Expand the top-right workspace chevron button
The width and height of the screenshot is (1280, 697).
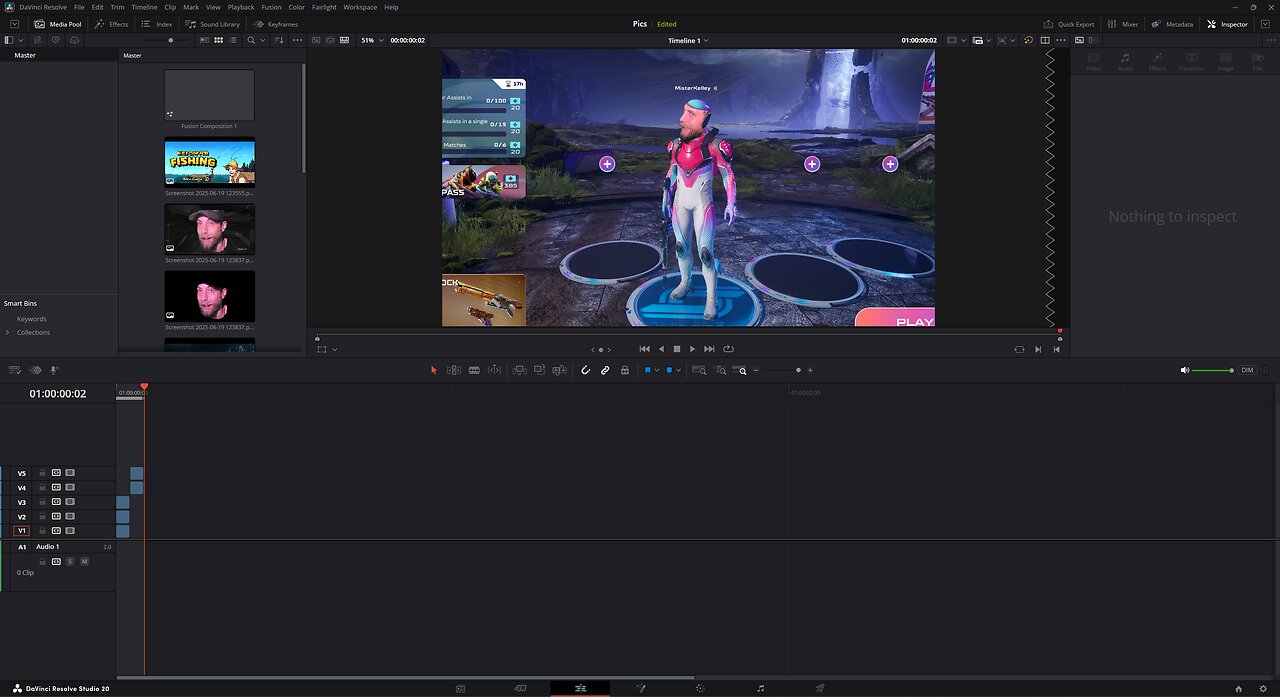[x=1265, y=24]
